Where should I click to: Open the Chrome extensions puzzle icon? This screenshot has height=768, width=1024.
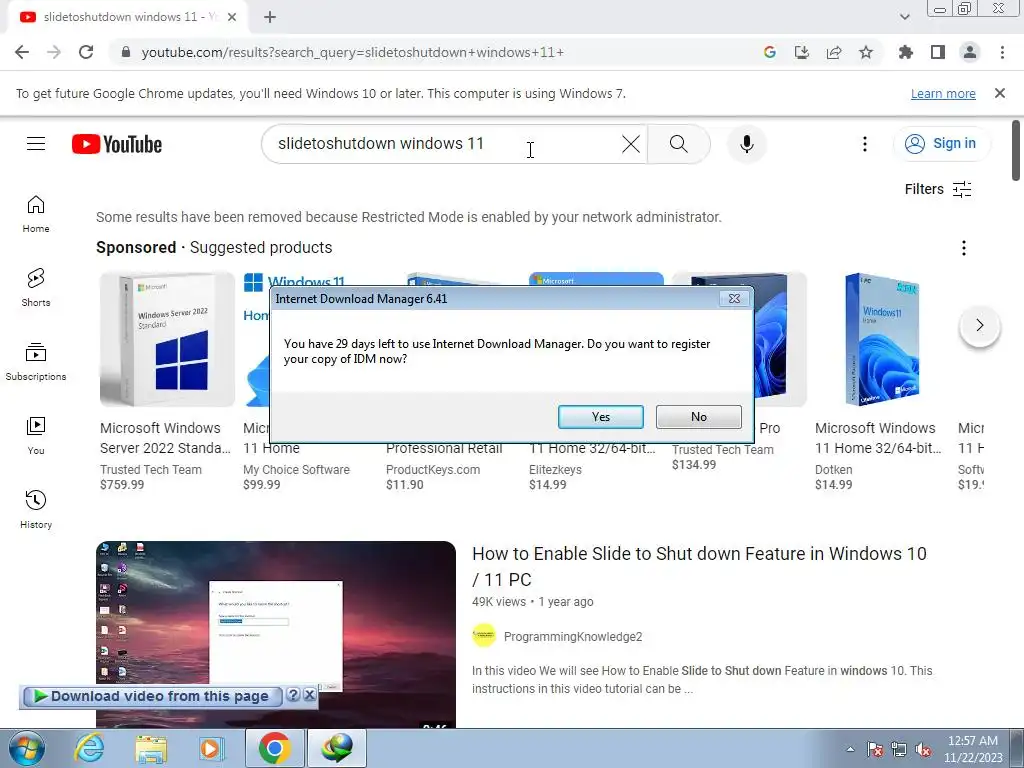pyautogui.click(x=905, y=52)
